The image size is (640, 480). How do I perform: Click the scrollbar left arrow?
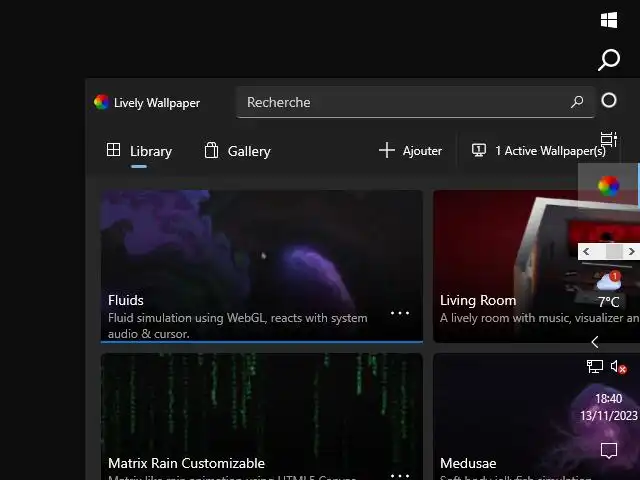[x=586, y=251]
